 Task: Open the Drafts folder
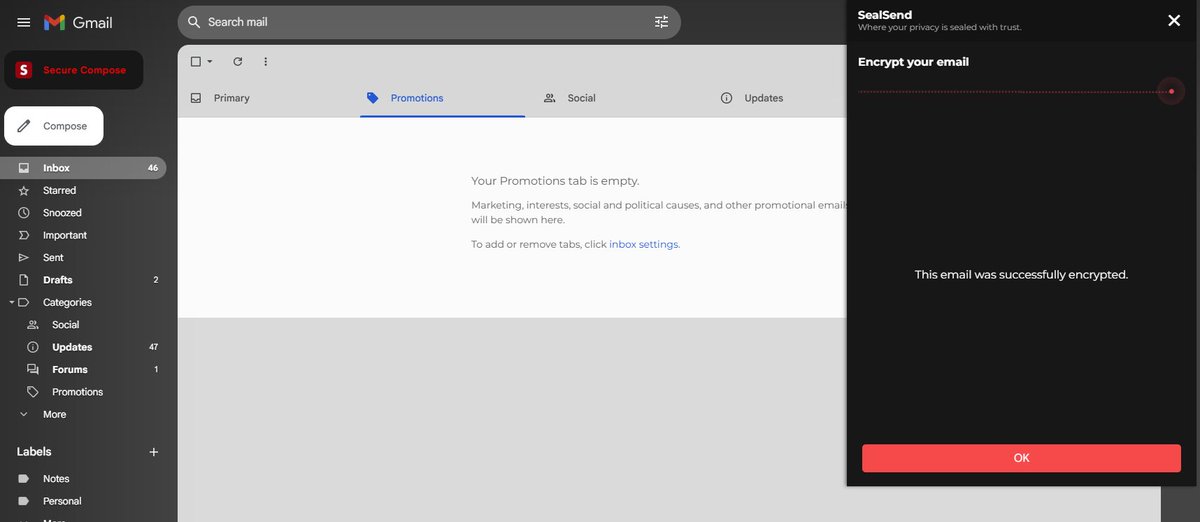pos(83,280)
